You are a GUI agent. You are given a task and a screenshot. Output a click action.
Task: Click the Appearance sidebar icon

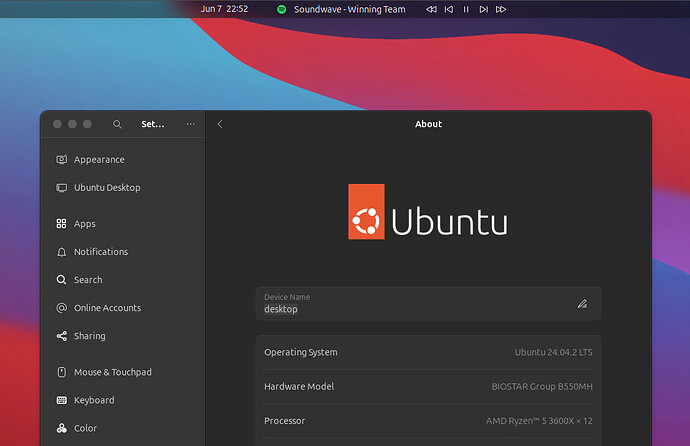coord(62,159)
